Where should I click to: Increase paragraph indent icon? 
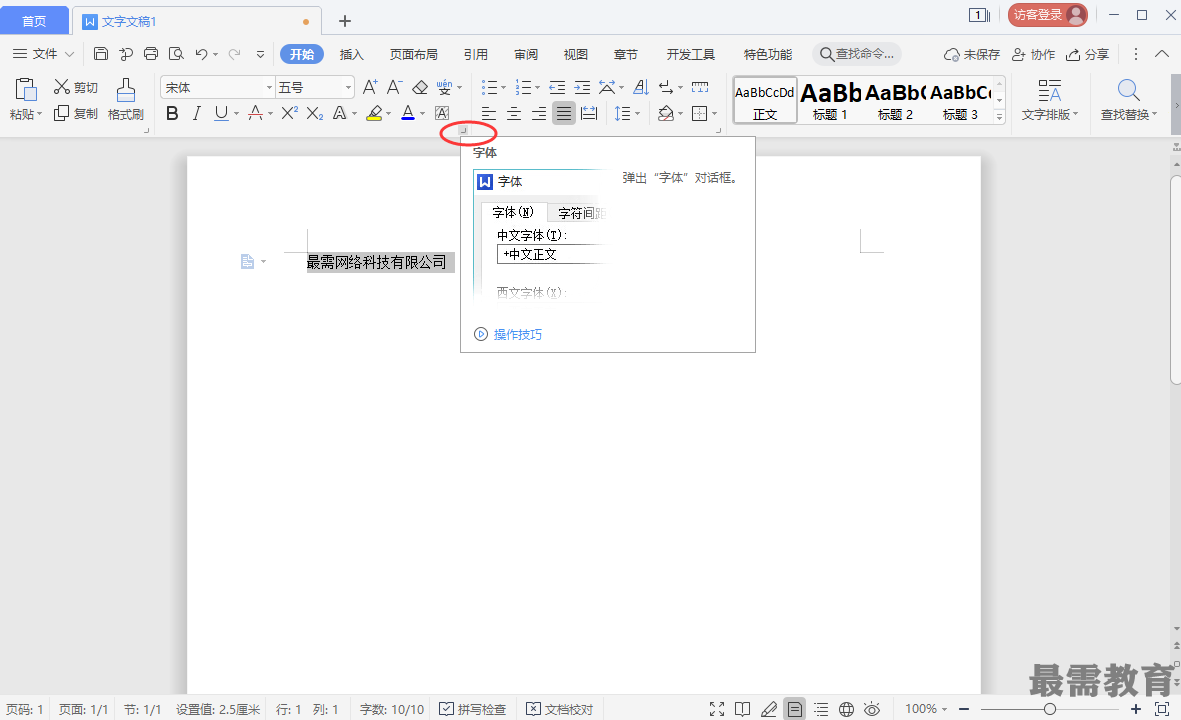[582, 87]
